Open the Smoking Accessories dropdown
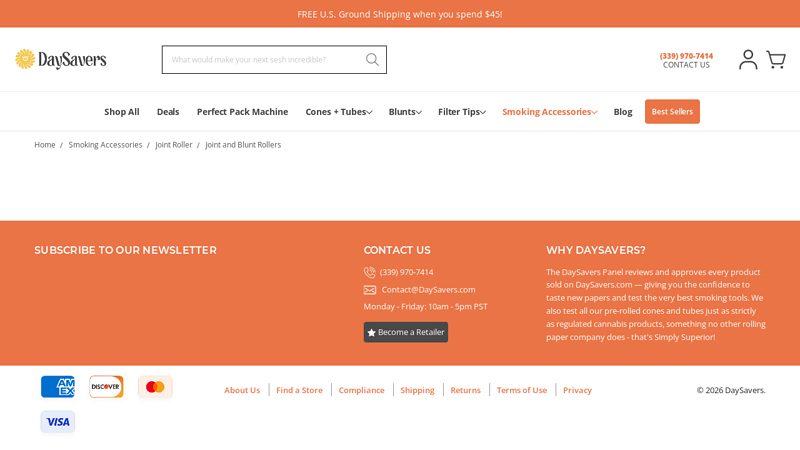Viewport: 800px width, 450px height. pyautogui.click(x=549, y=112)
